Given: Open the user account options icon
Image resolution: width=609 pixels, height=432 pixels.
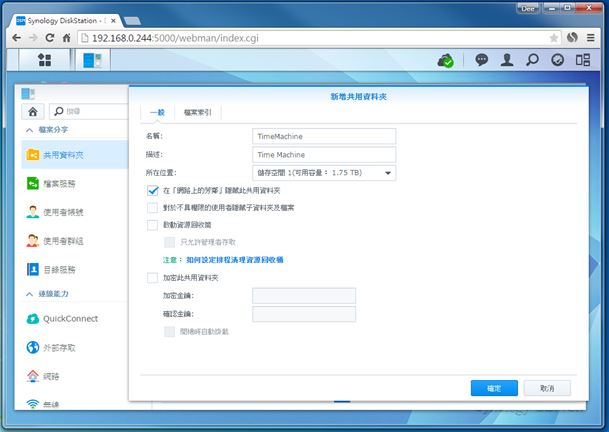Looking at the screenshot, I should (x=507, y=60).
